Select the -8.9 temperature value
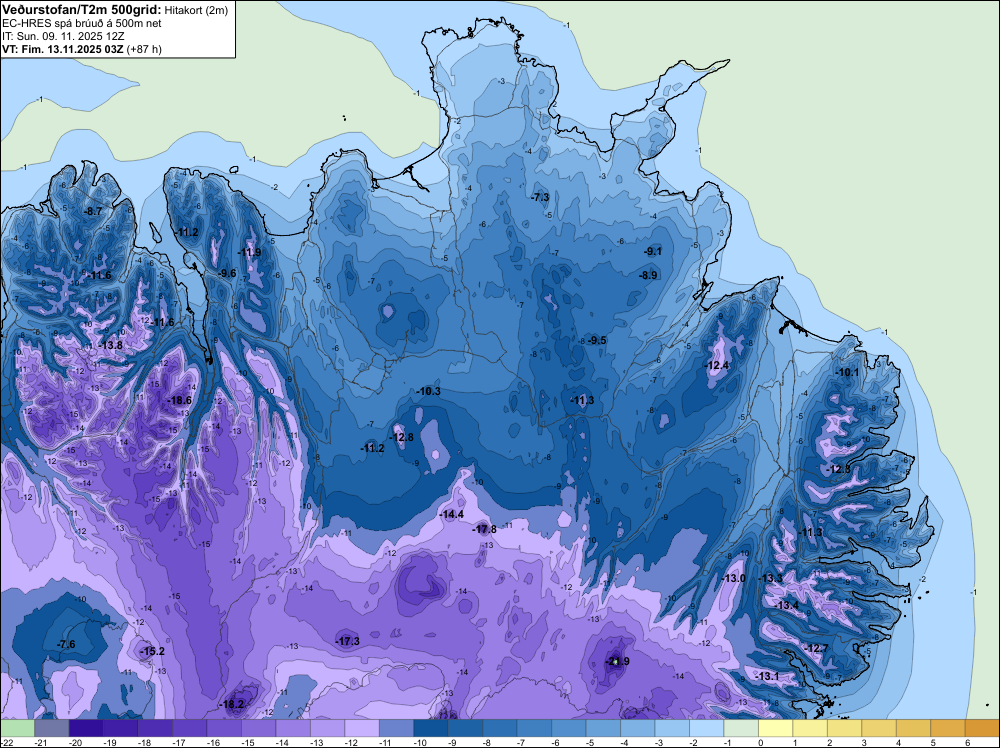Viewport: 1000px width, 748px height. (x=648, y=275)
